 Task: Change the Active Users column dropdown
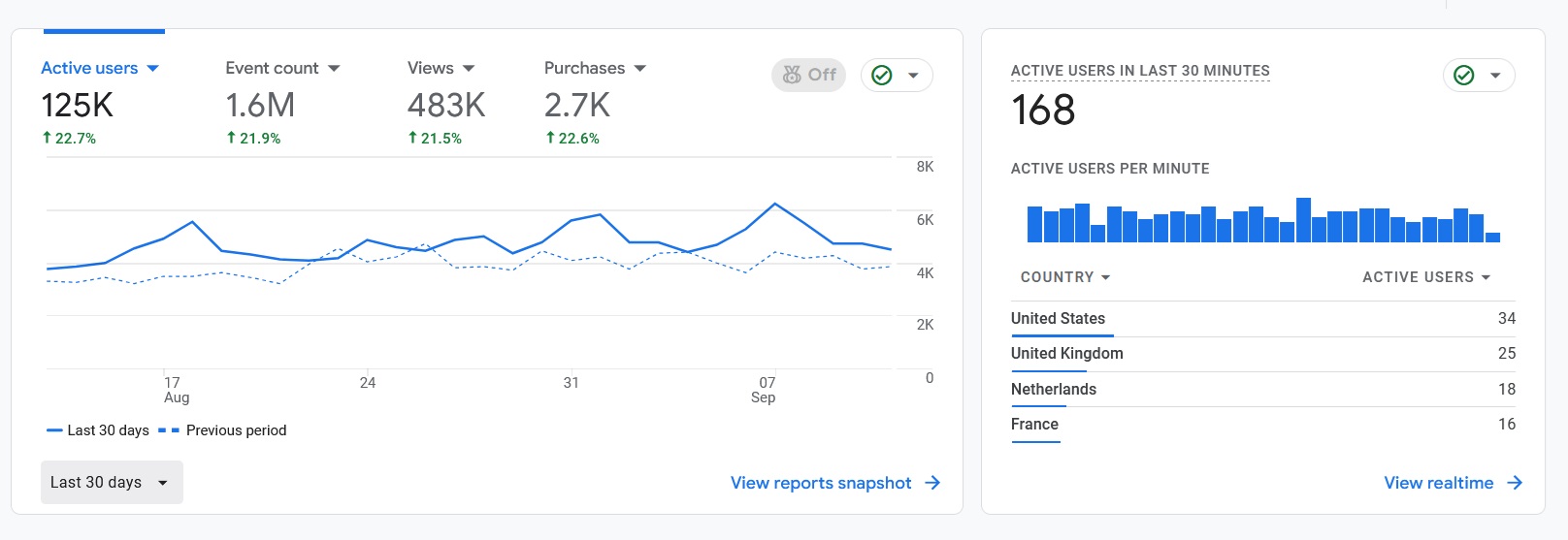tap(1425, 277)
